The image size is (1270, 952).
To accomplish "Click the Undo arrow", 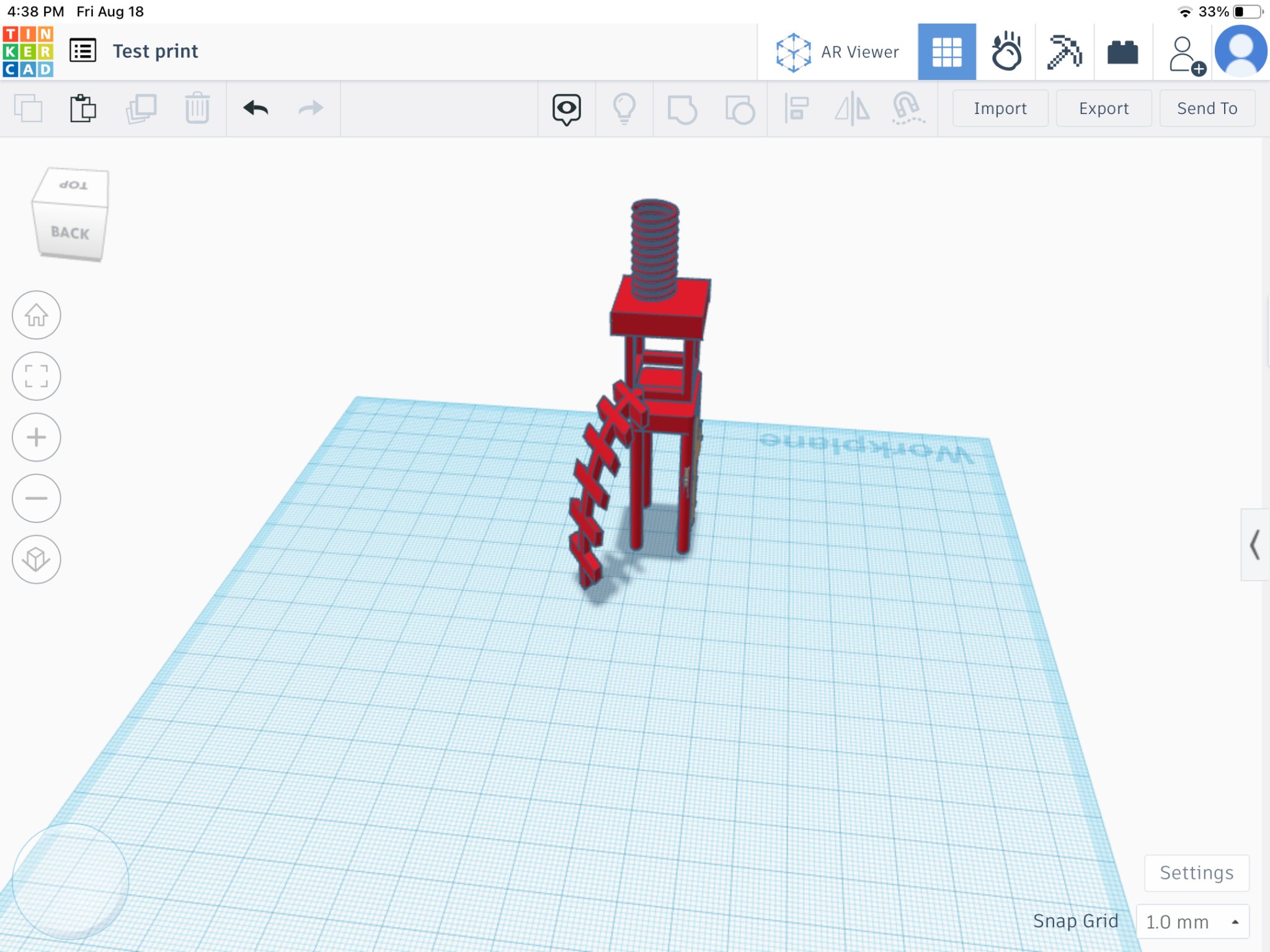I will pos(257,108).
